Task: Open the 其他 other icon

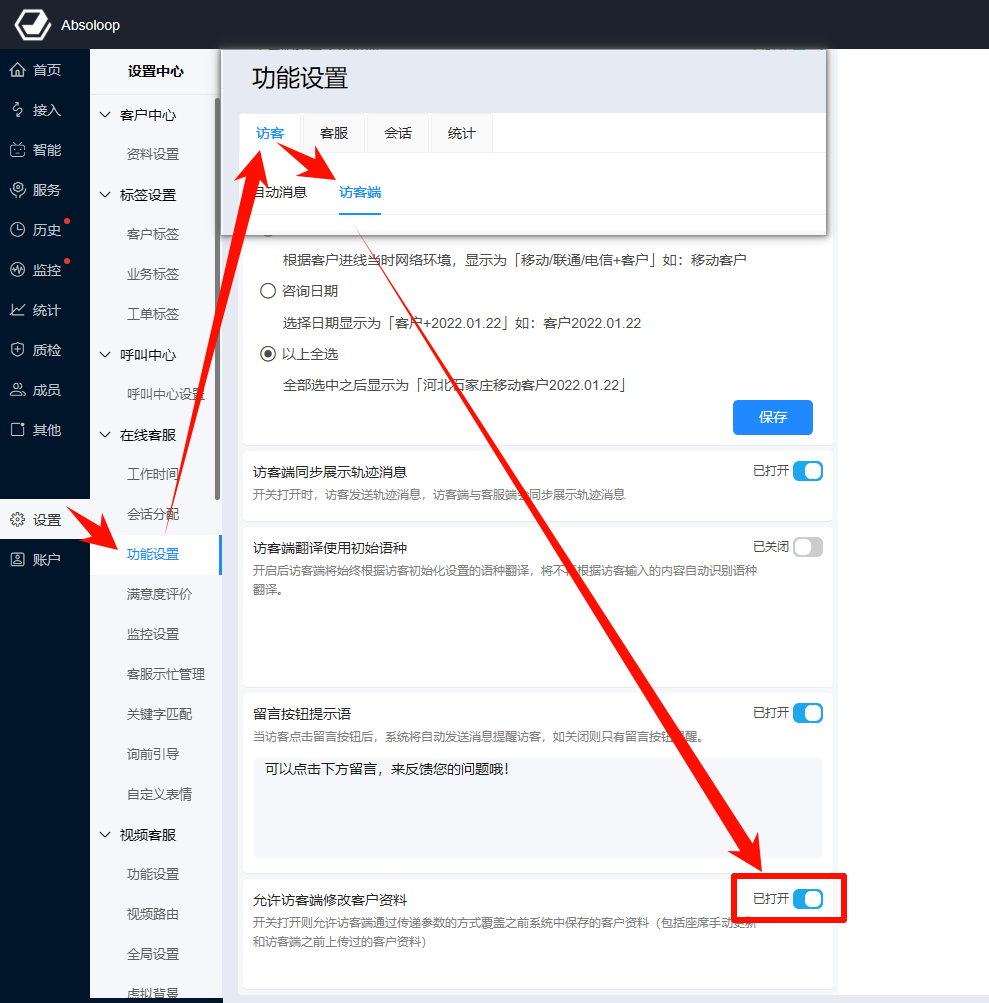Action: tap(18, 430)
